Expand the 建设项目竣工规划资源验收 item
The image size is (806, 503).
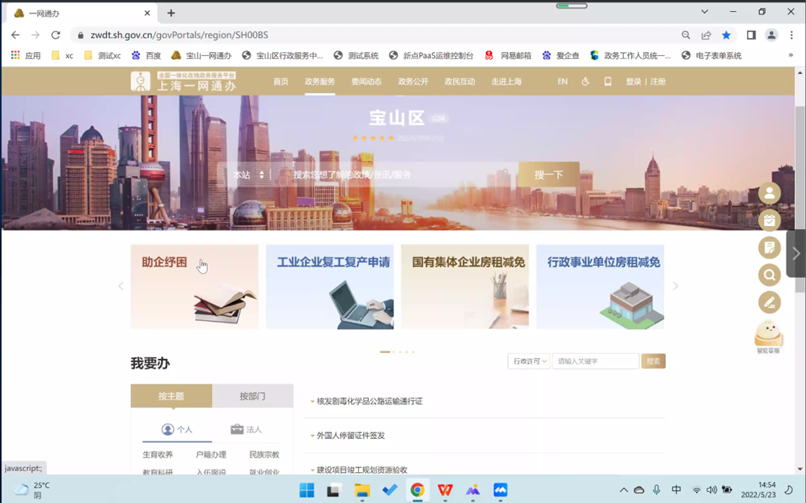pos(359,470)
